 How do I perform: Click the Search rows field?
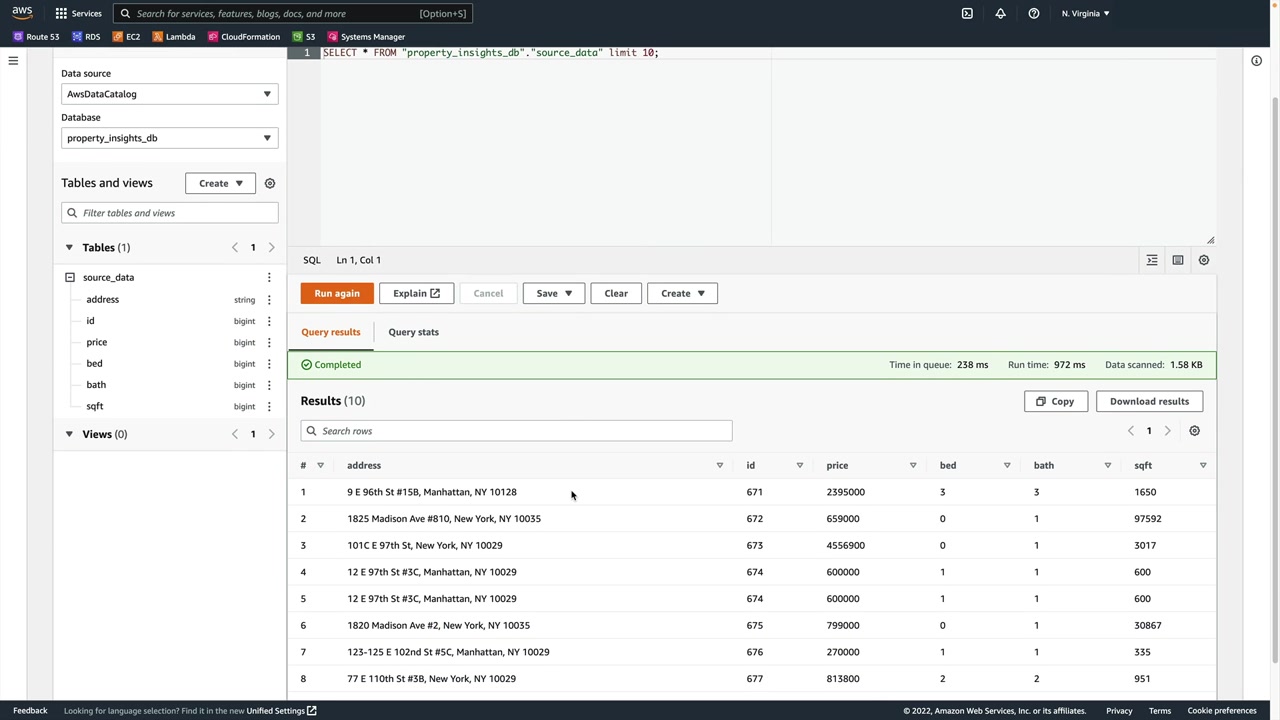[516, 431]
